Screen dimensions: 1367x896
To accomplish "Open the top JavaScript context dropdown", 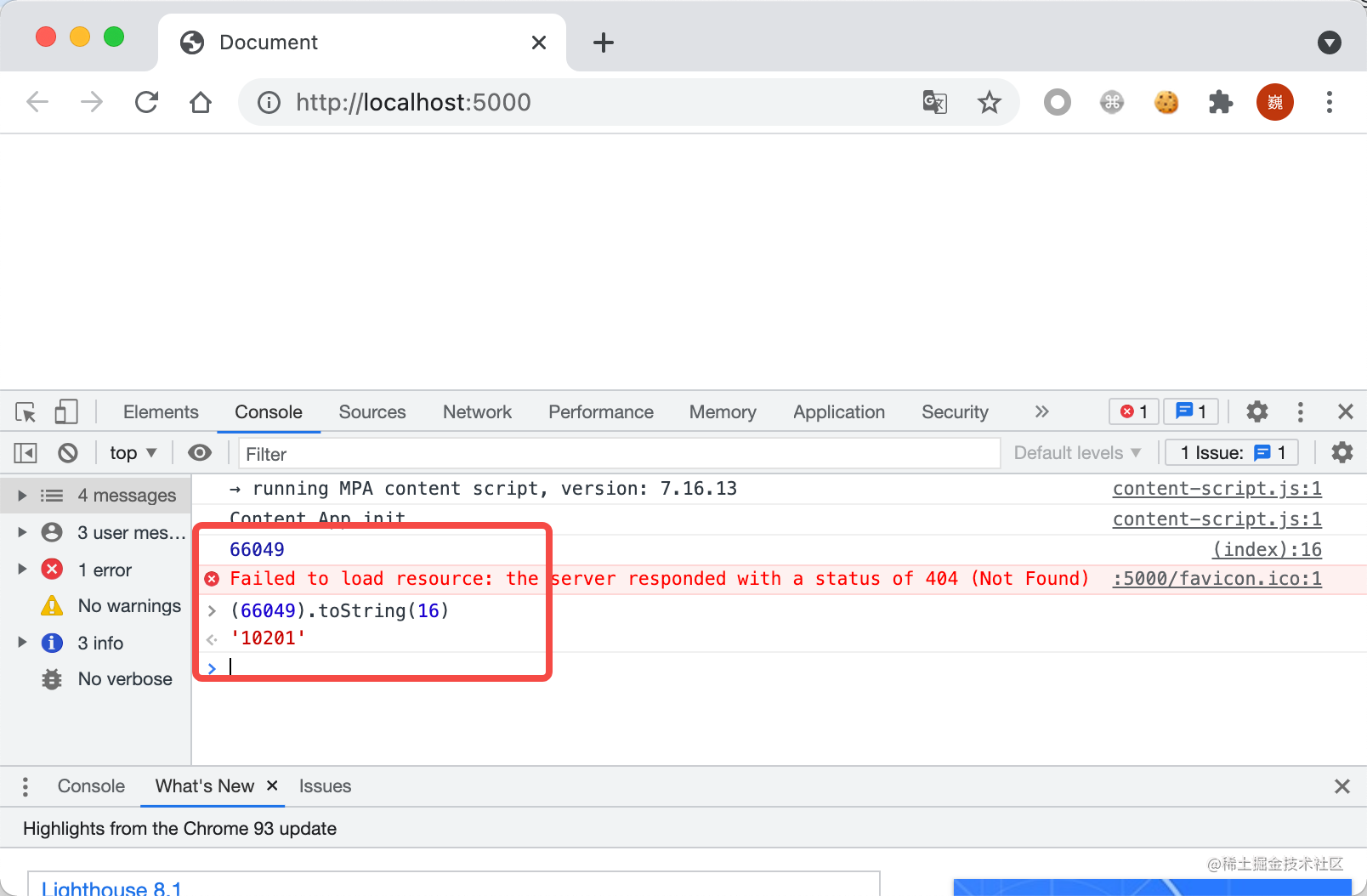I will [133, 453].
